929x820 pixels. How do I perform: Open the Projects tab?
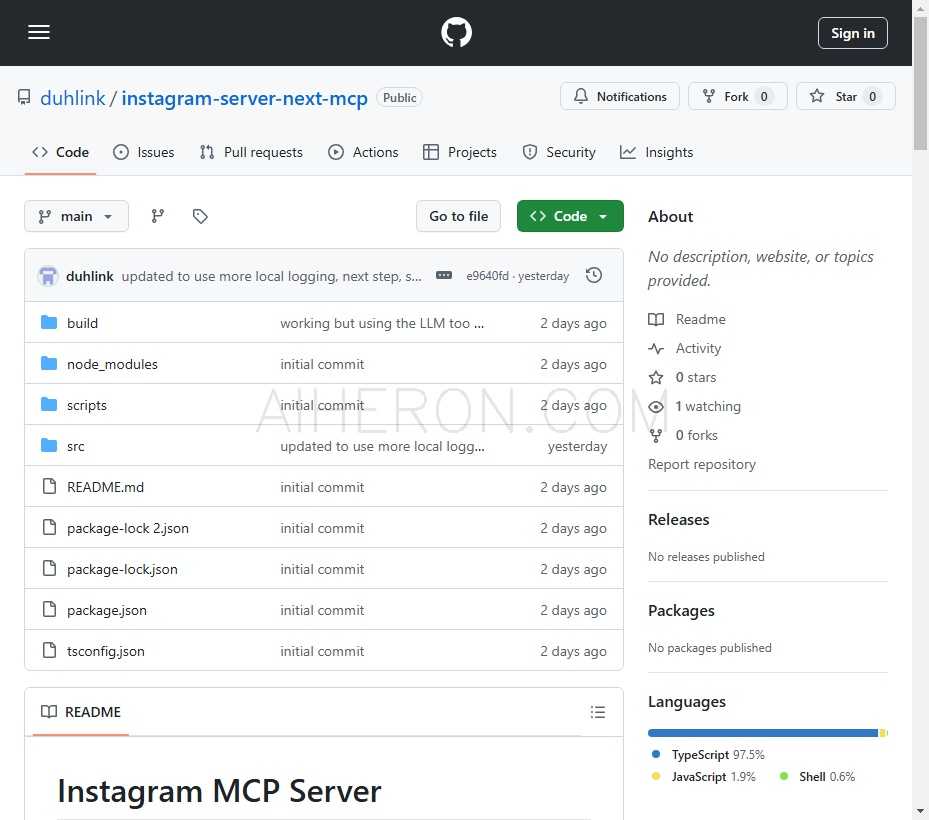[460, 152]
